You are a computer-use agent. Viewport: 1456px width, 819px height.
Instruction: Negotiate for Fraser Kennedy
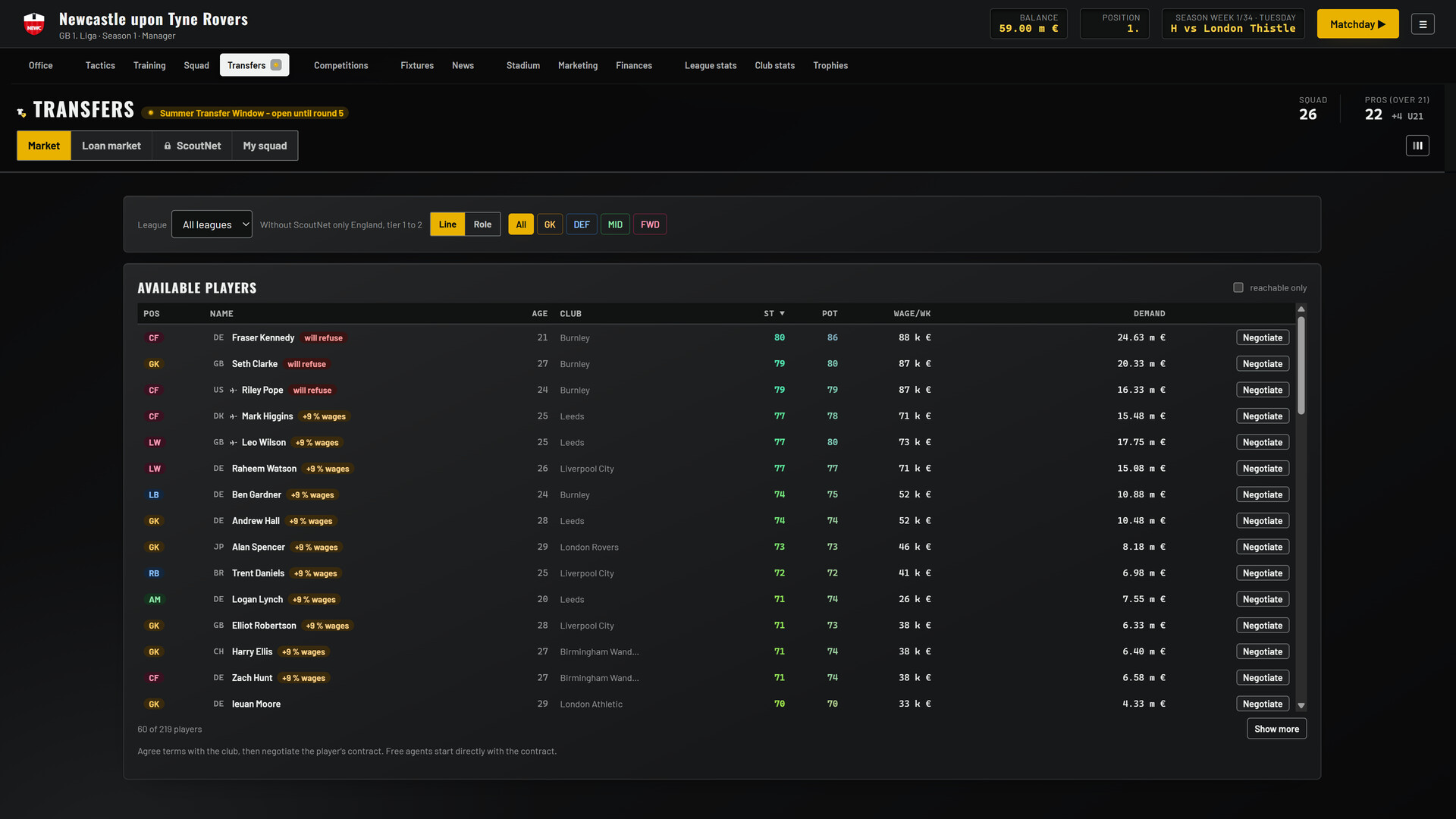click(x=1263, y=337)
